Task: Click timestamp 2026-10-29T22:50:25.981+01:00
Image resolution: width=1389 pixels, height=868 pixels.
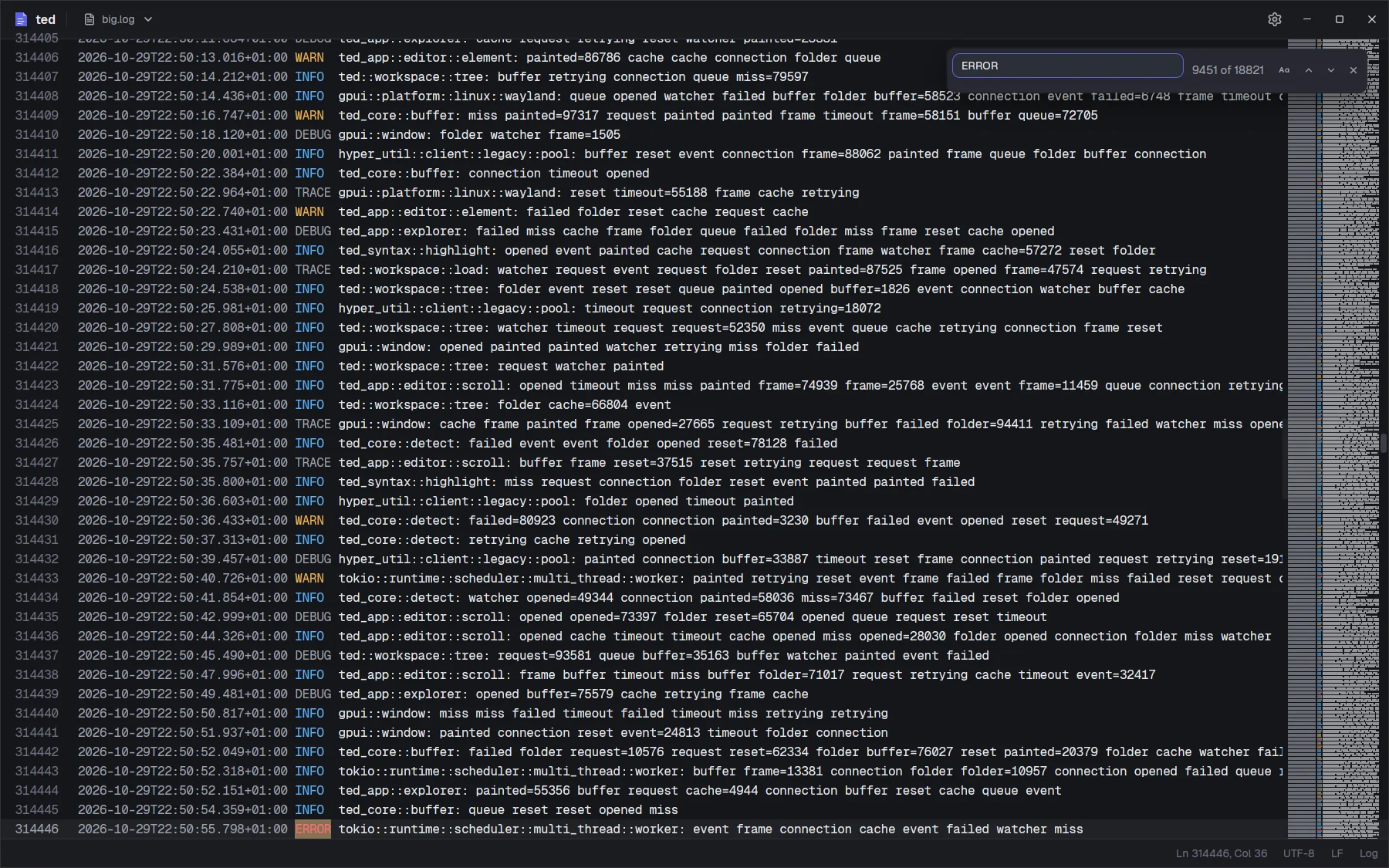Action: click(x=183, y=309)
